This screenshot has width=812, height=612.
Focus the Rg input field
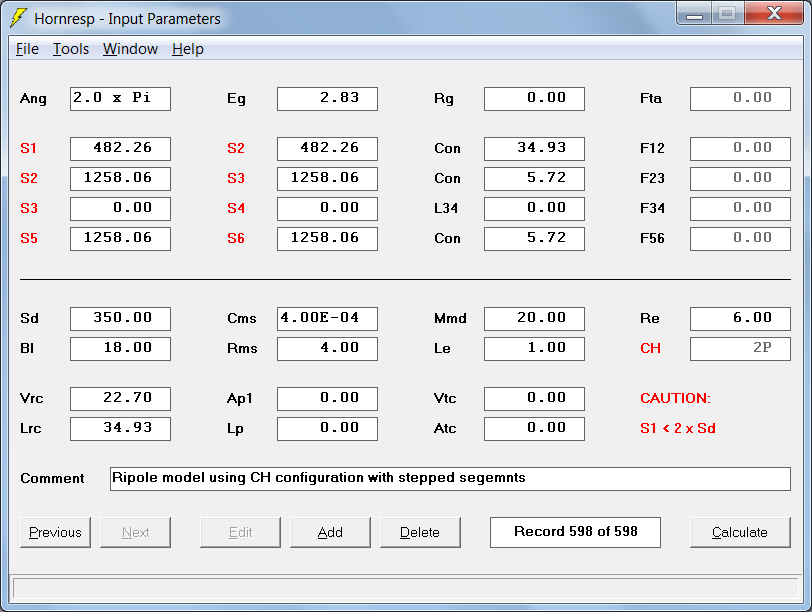pyautogui.click(x=534, y=99)
